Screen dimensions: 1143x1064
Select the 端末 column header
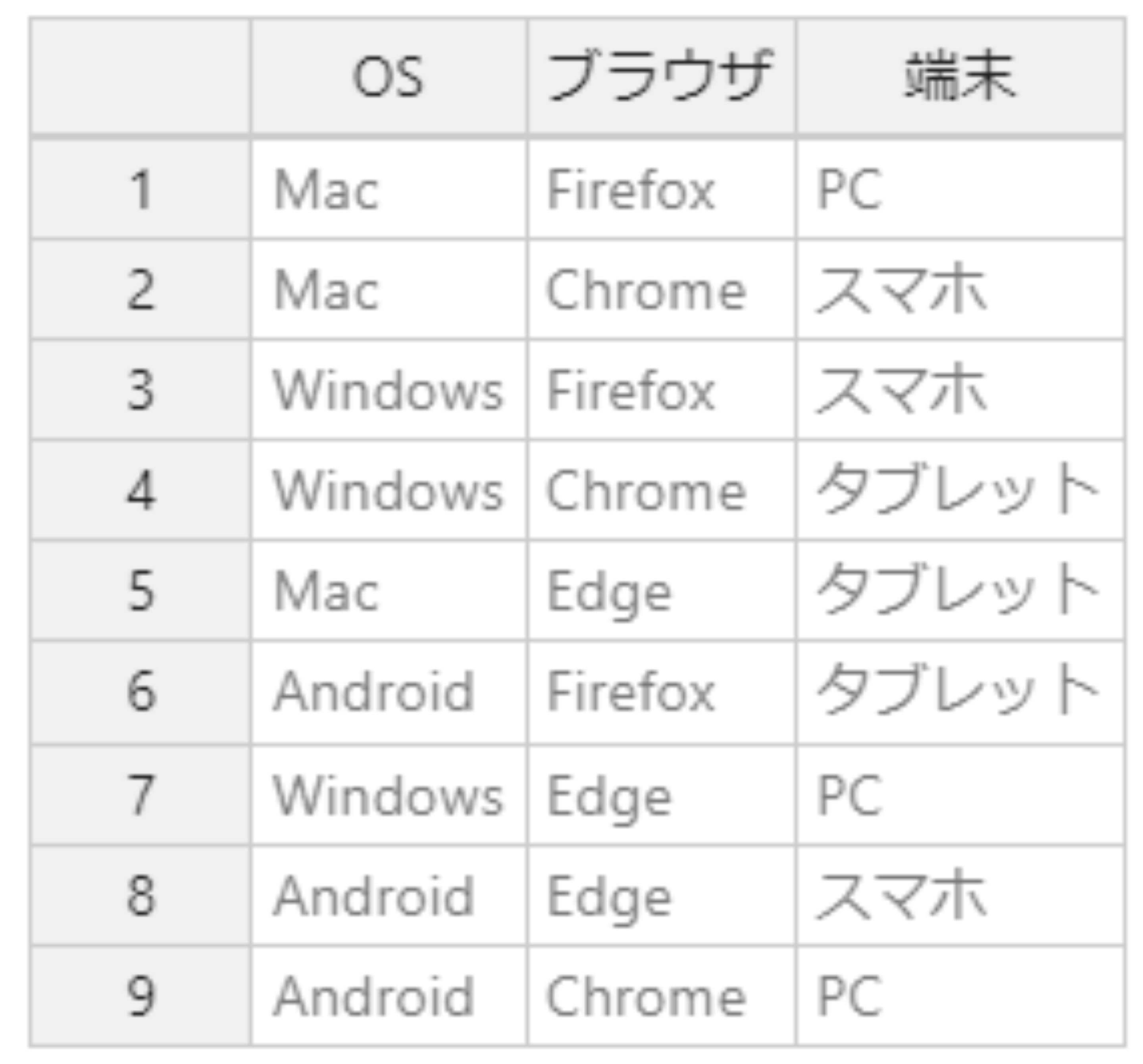click(960, 77)
